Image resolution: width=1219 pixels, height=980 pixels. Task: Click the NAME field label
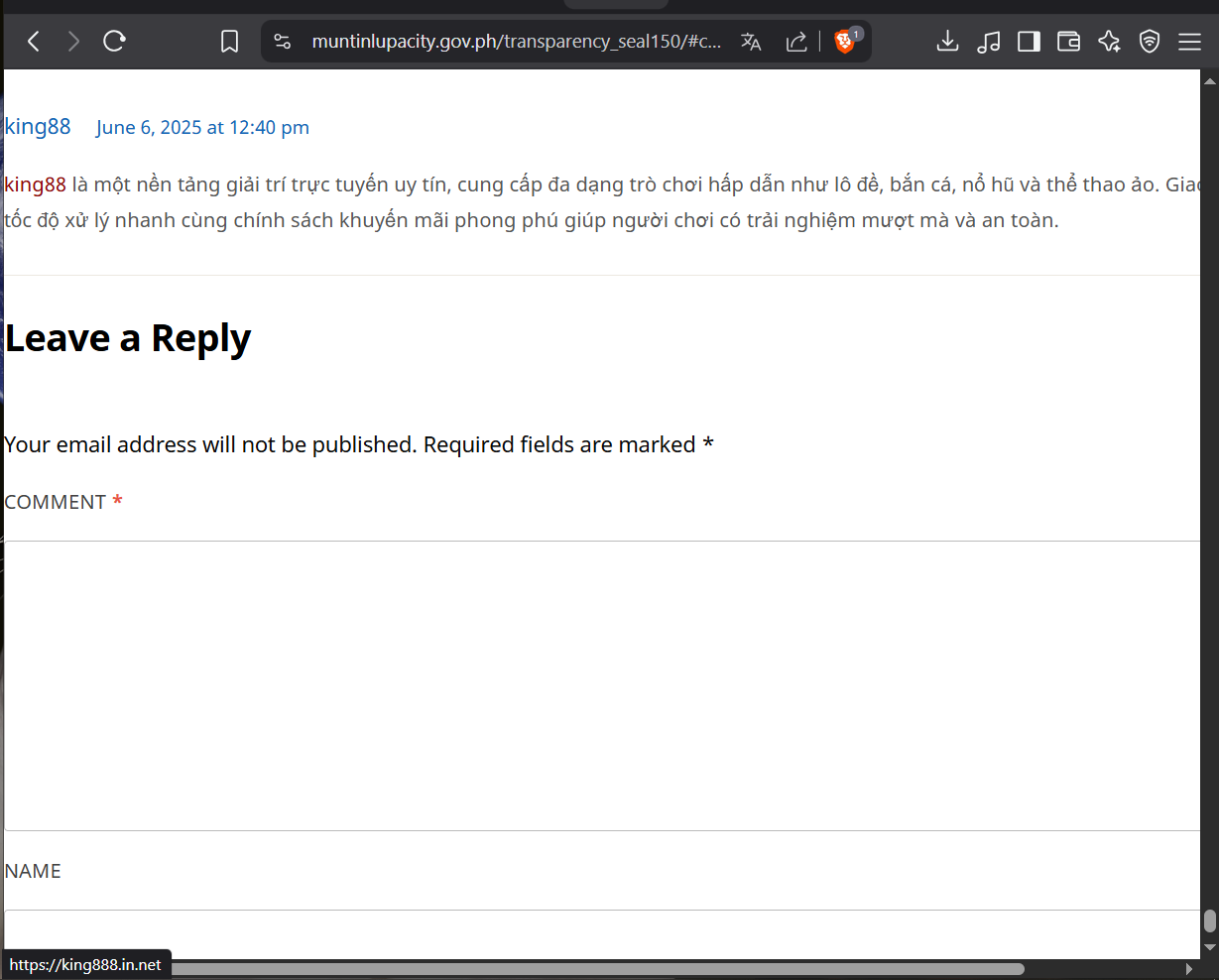pos(33,871)
